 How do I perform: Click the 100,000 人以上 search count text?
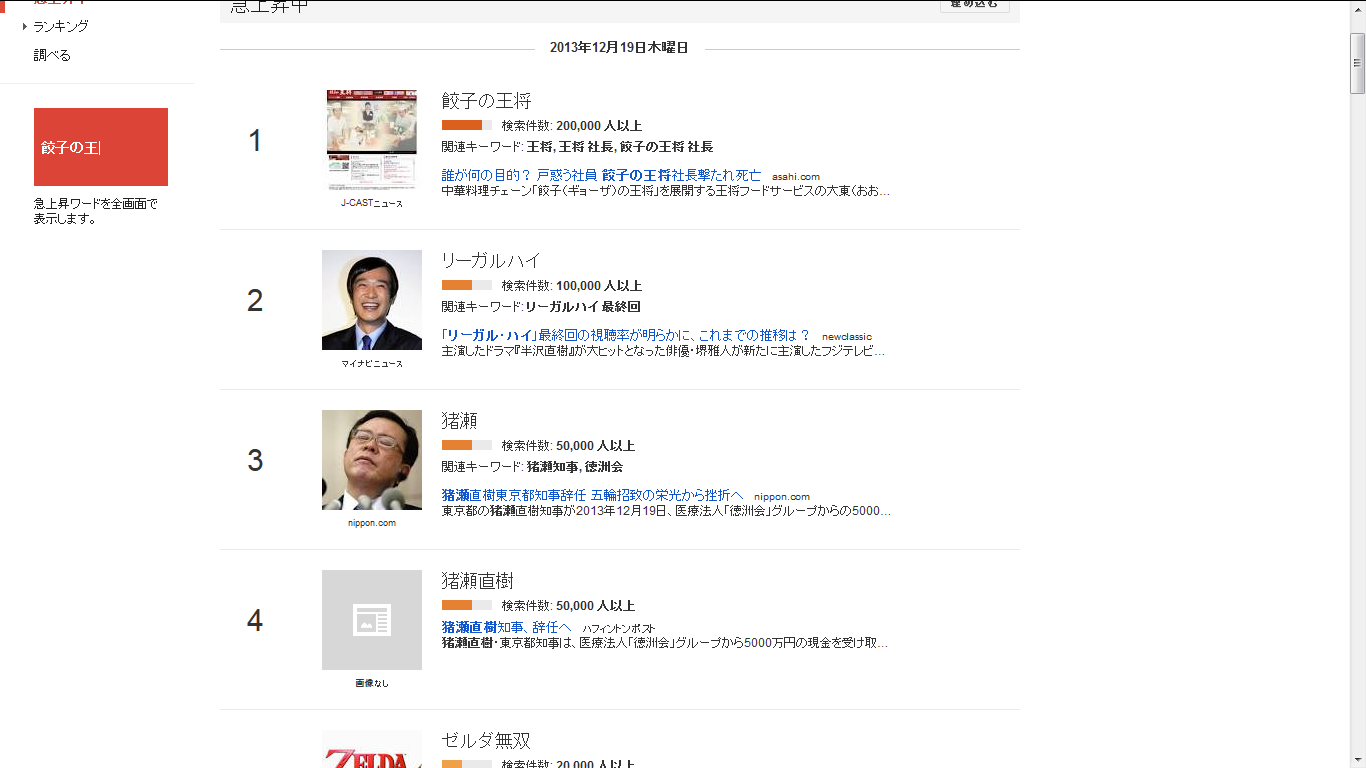[599, 286]
